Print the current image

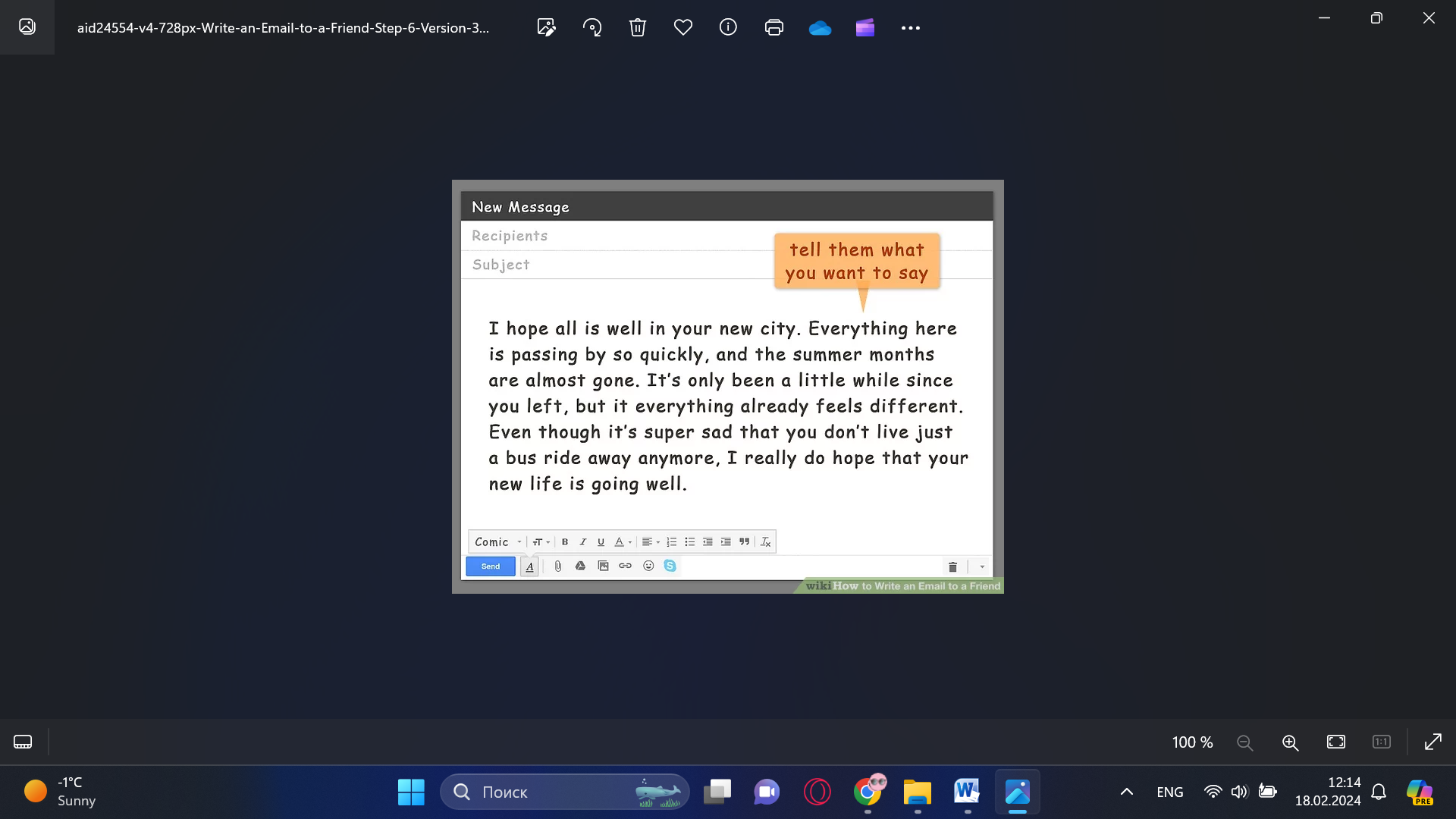click(x=773, y=28)
